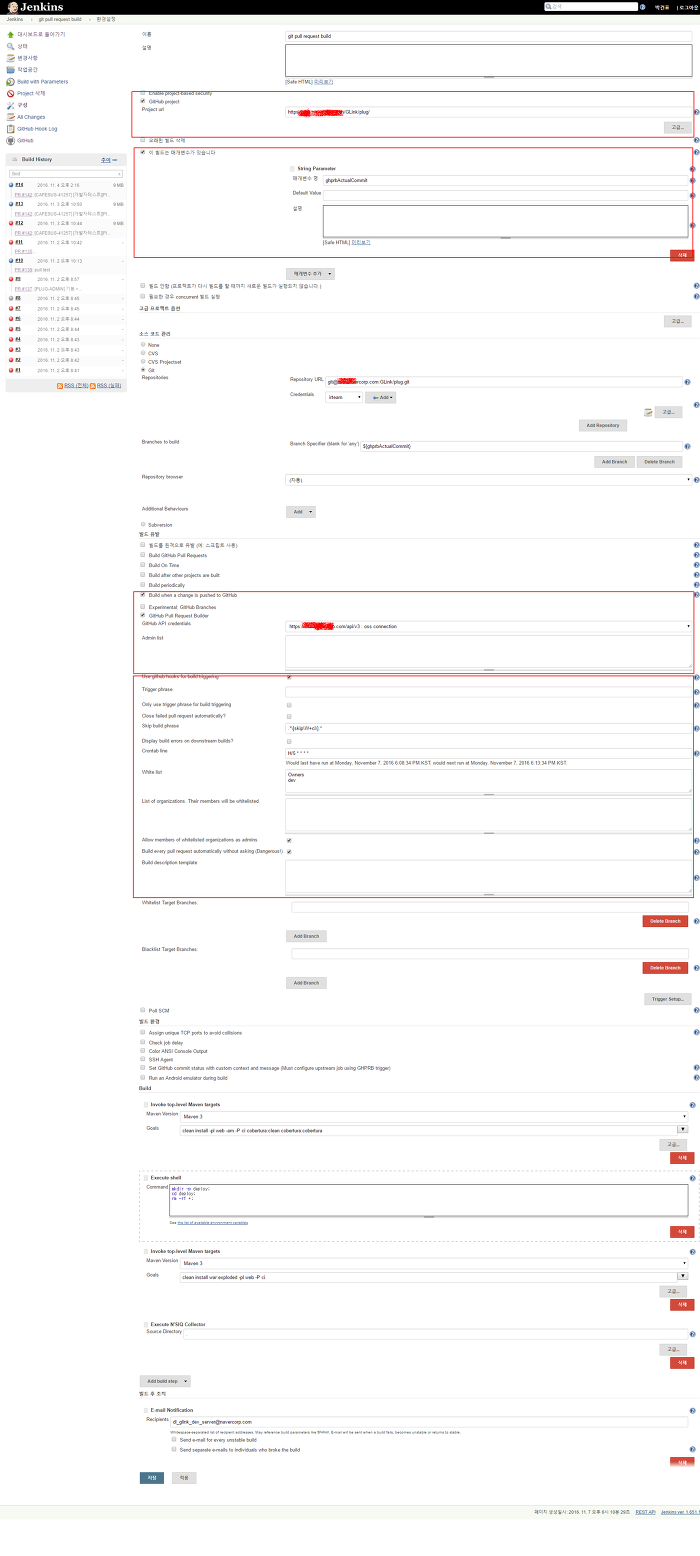Toggle the Poll SCM checkbox
700x1556 pixels.
click(143, 1010)
